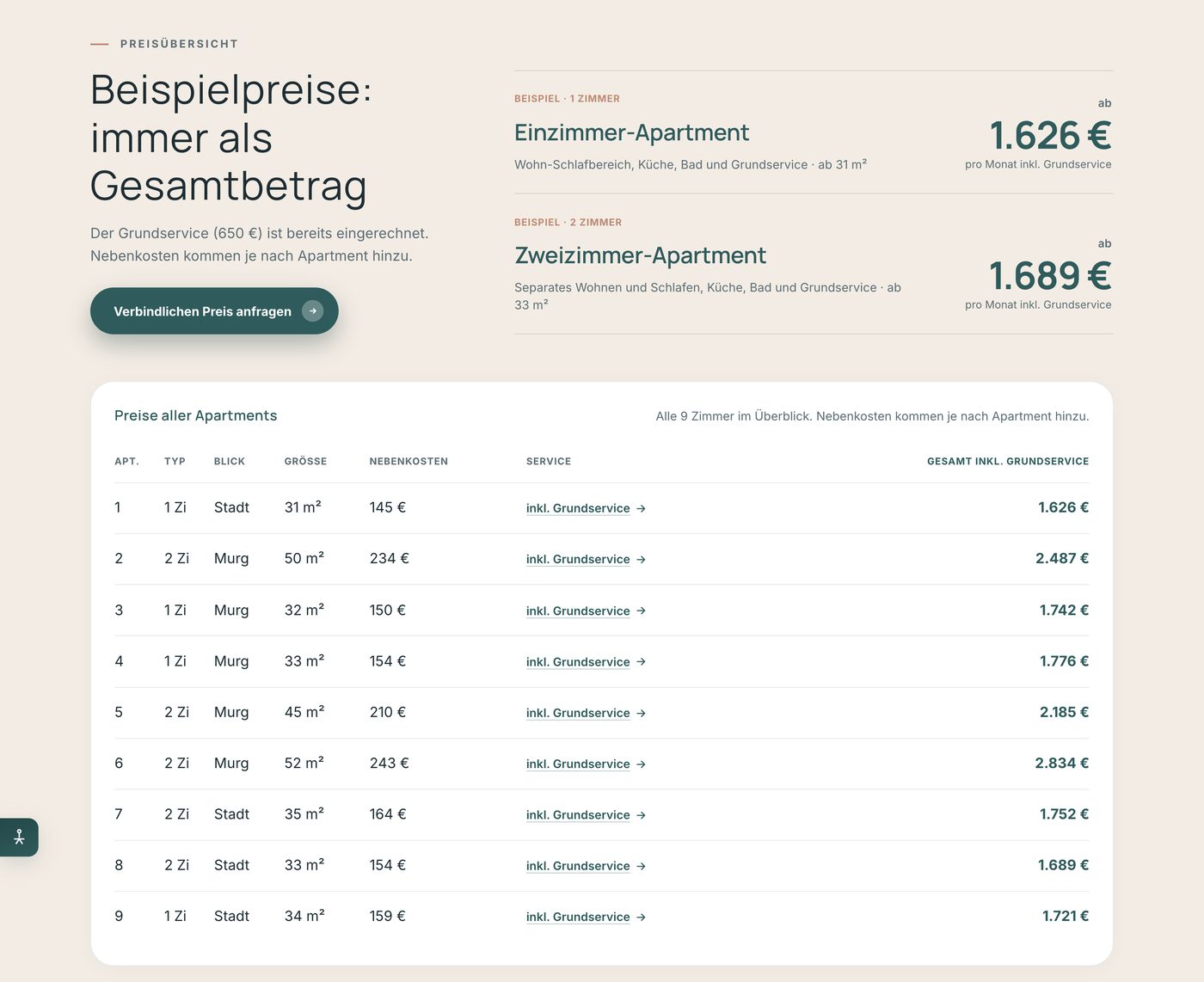Open inkl. Grundservice link for apartment 5

tap(578, 712)
